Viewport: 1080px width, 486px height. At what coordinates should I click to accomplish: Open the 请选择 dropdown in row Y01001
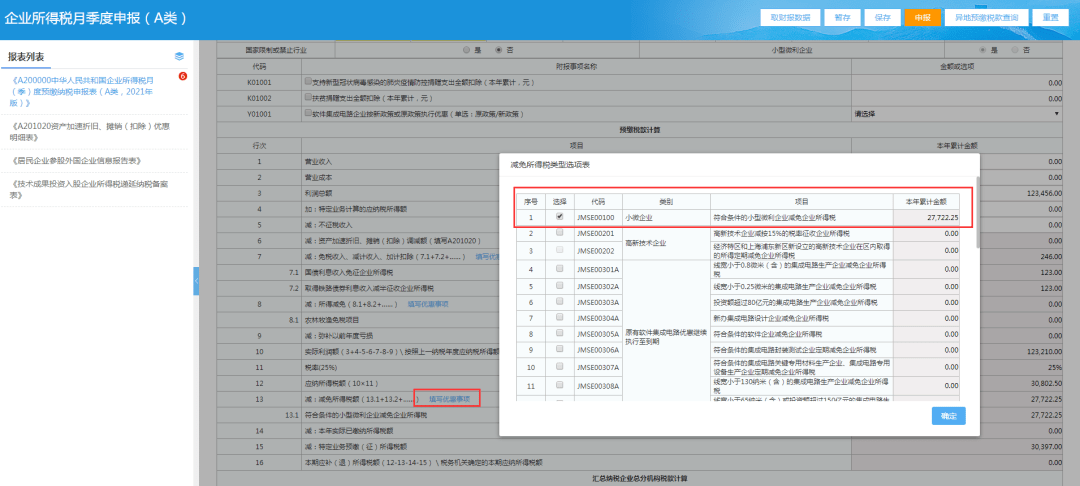[957, 114]
